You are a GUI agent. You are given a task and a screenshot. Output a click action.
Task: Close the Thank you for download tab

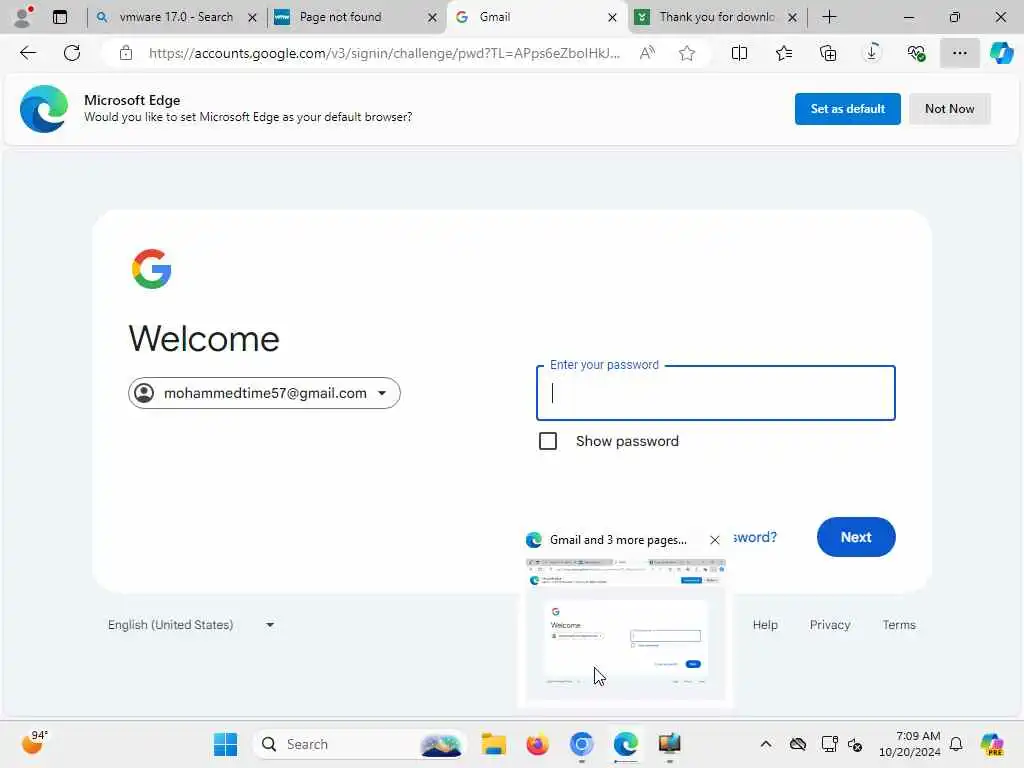pos(792,18)
